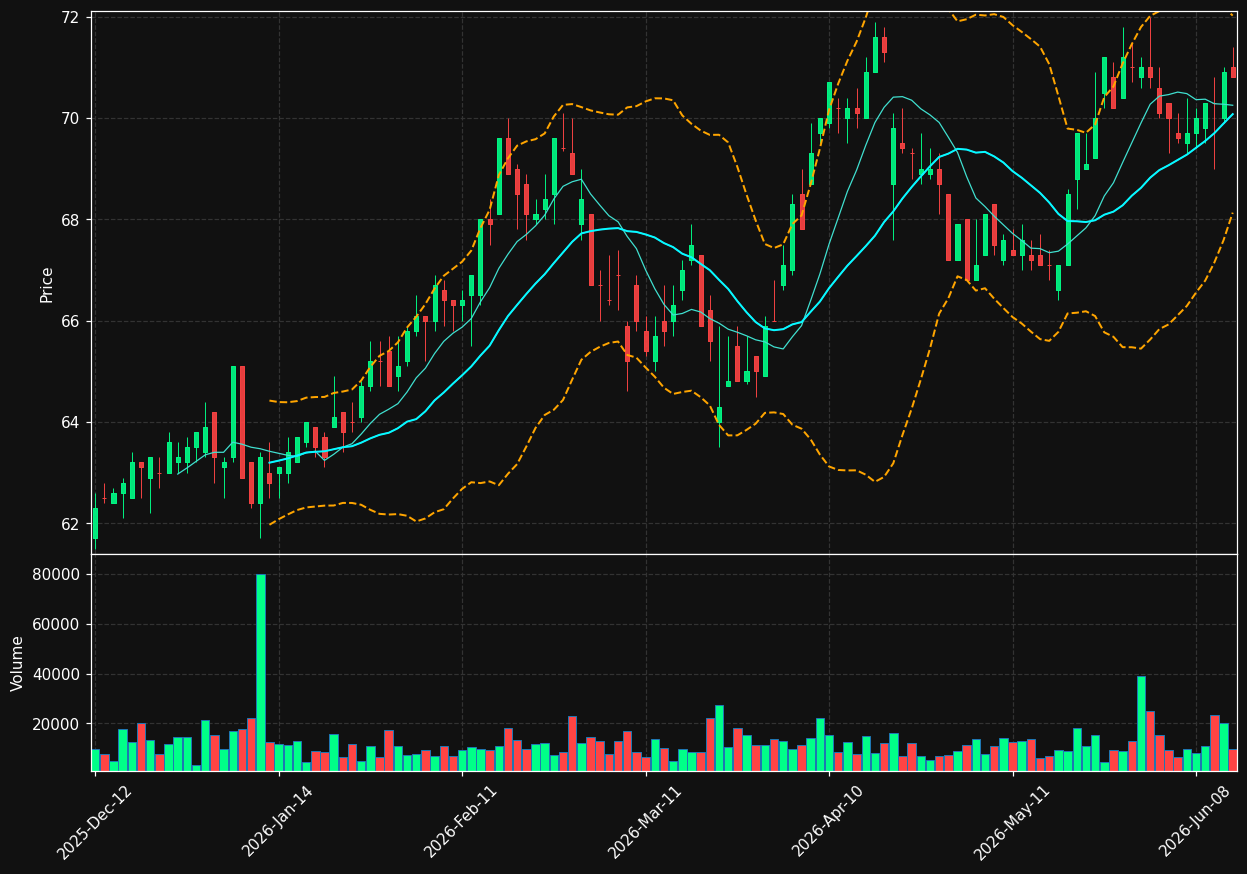Click the 2026-Jun-08 date label
Viewport: 1247px width, 874px height.
tap(1195, 822)
